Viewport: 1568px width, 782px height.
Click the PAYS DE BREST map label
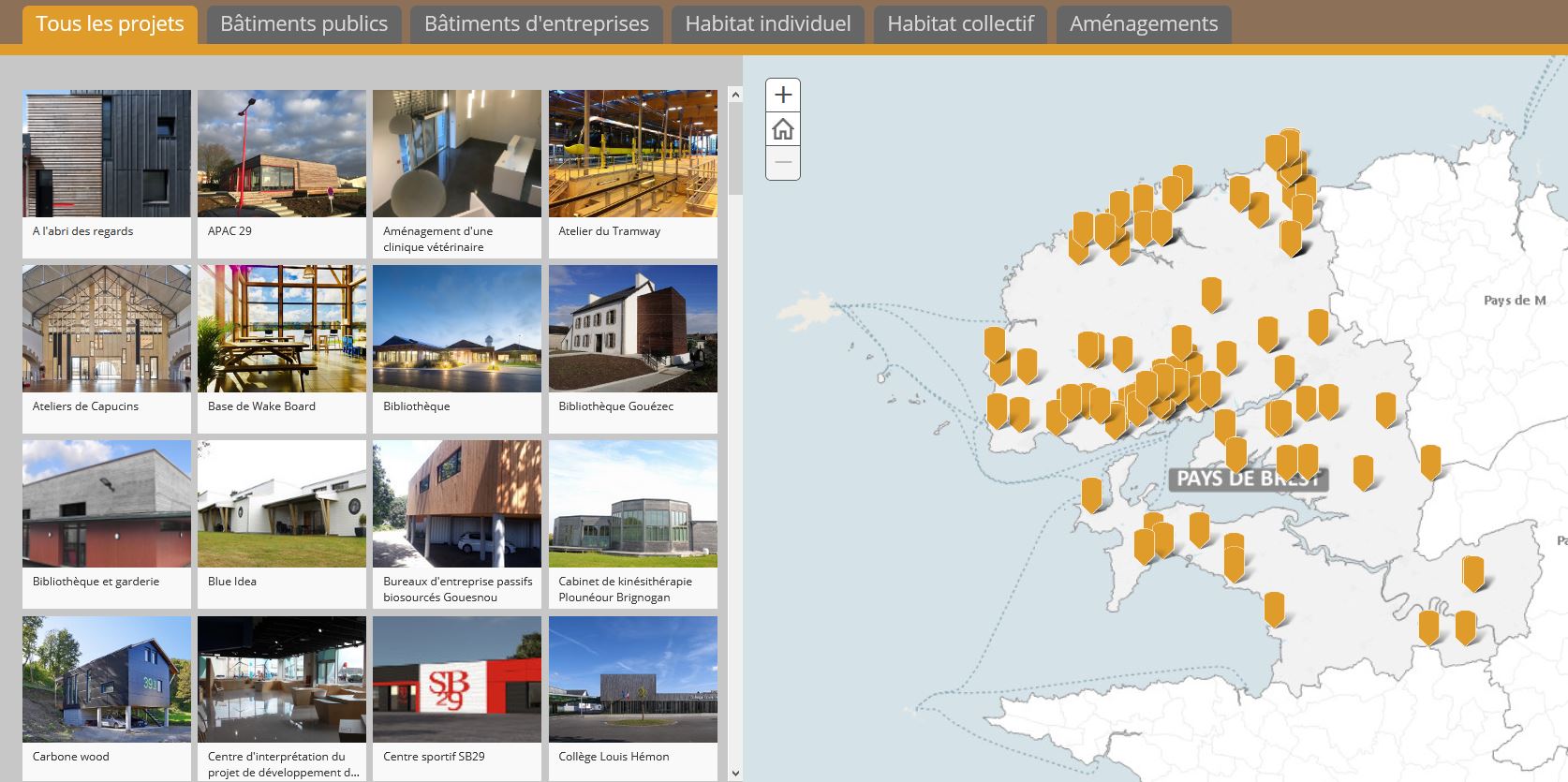coord(1248,479)
